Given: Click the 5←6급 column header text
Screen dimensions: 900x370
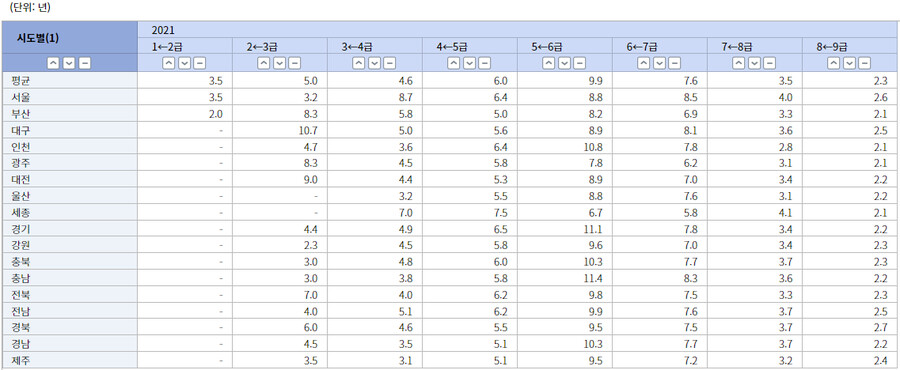Looking at the screenshot, I should 546,46.
